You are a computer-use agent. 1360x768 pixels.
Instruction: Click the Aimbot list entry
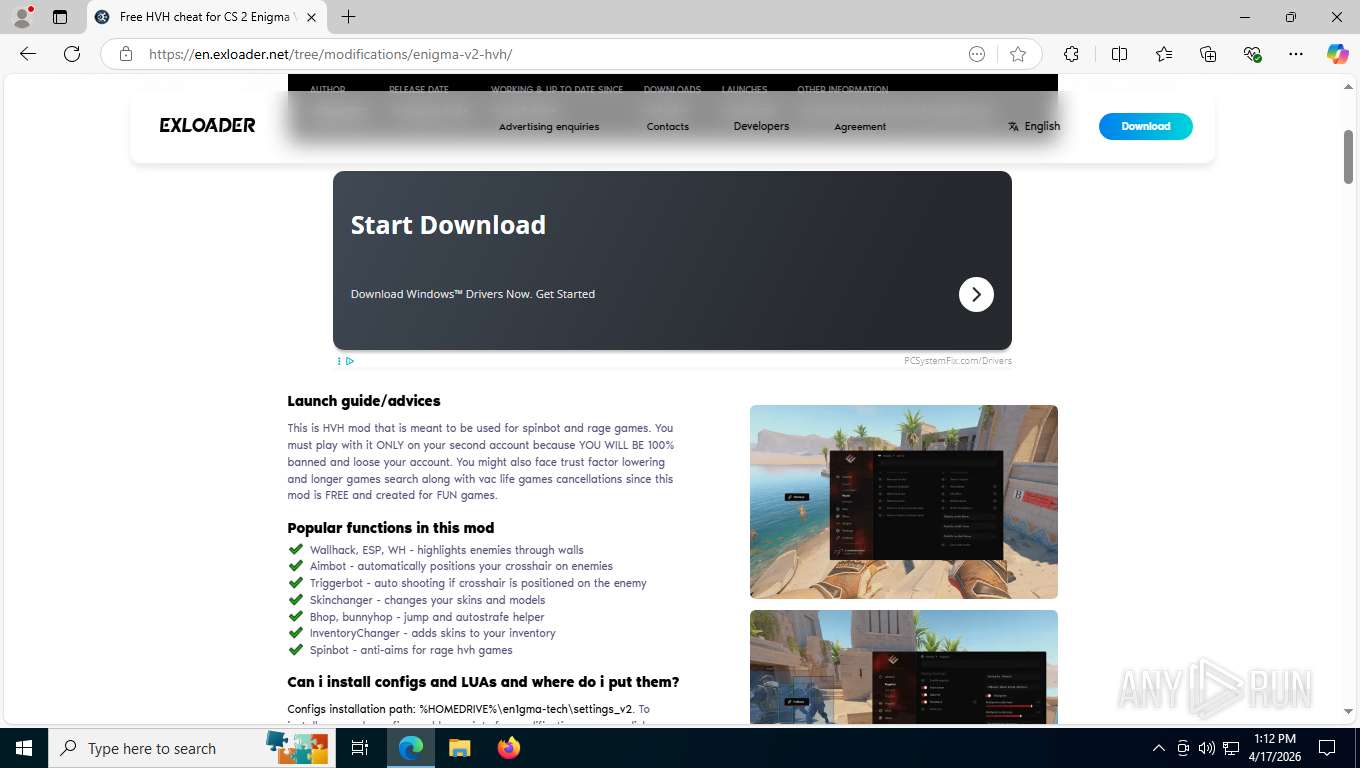(461, 566)
